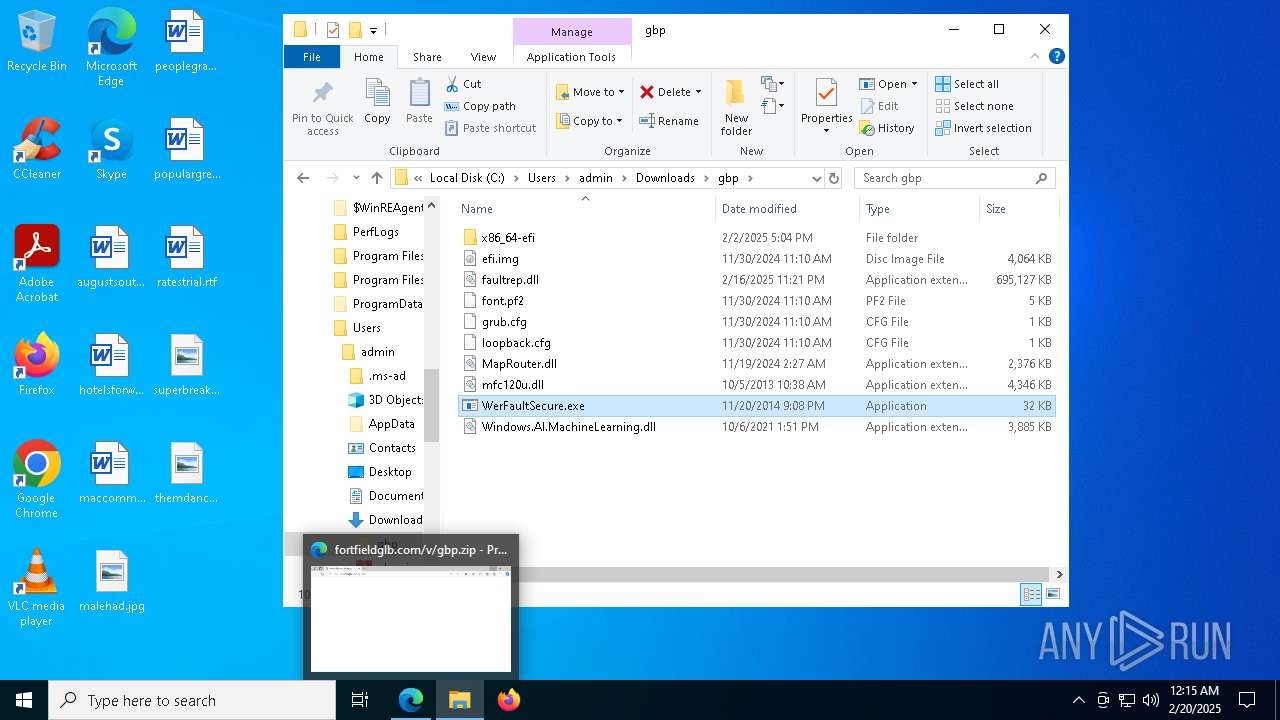Open the Delete dropdown

[x=670, y=92]
